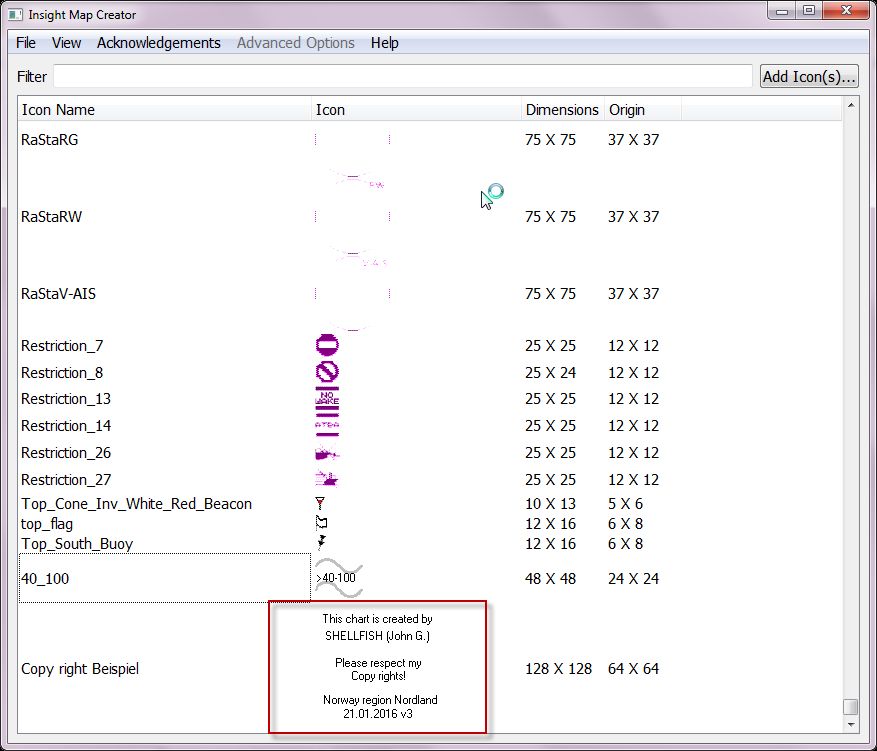Click the 40_100 wave icon
877x751 pixels.
coord(338,578)
